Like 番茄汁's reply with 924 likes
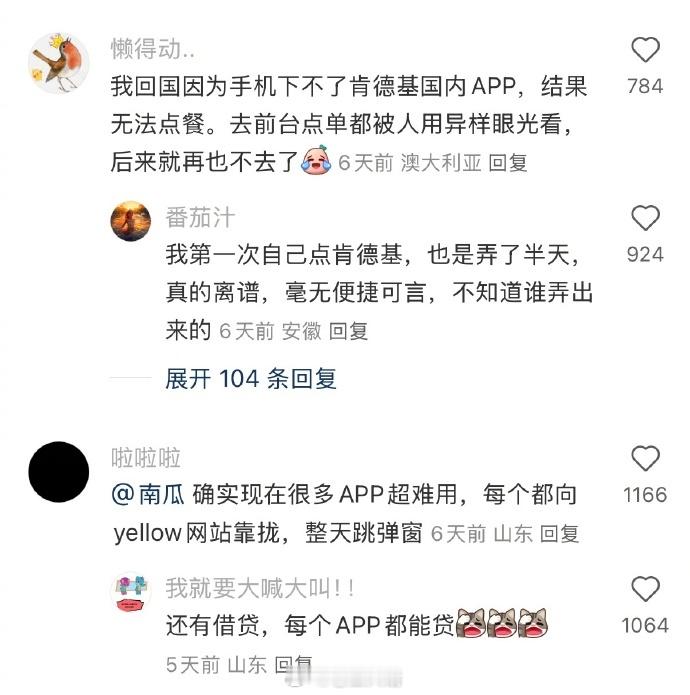This screenshot has width=690, height=695. click(645, 218)
